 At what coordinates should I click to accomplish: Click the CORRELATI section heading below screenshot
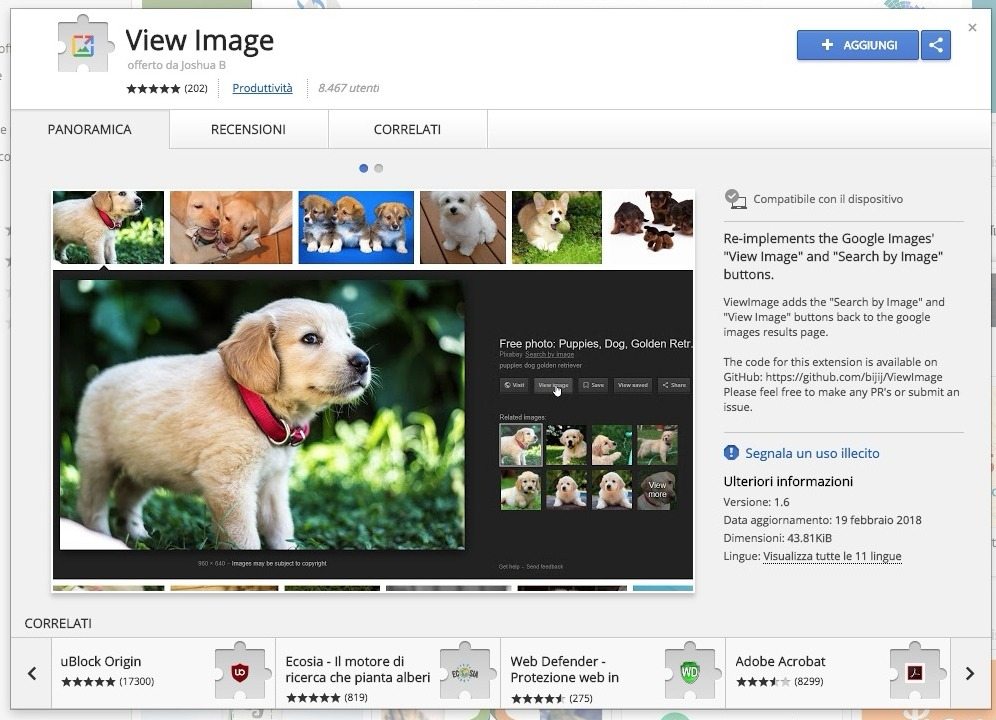click(x=58, y=623)
